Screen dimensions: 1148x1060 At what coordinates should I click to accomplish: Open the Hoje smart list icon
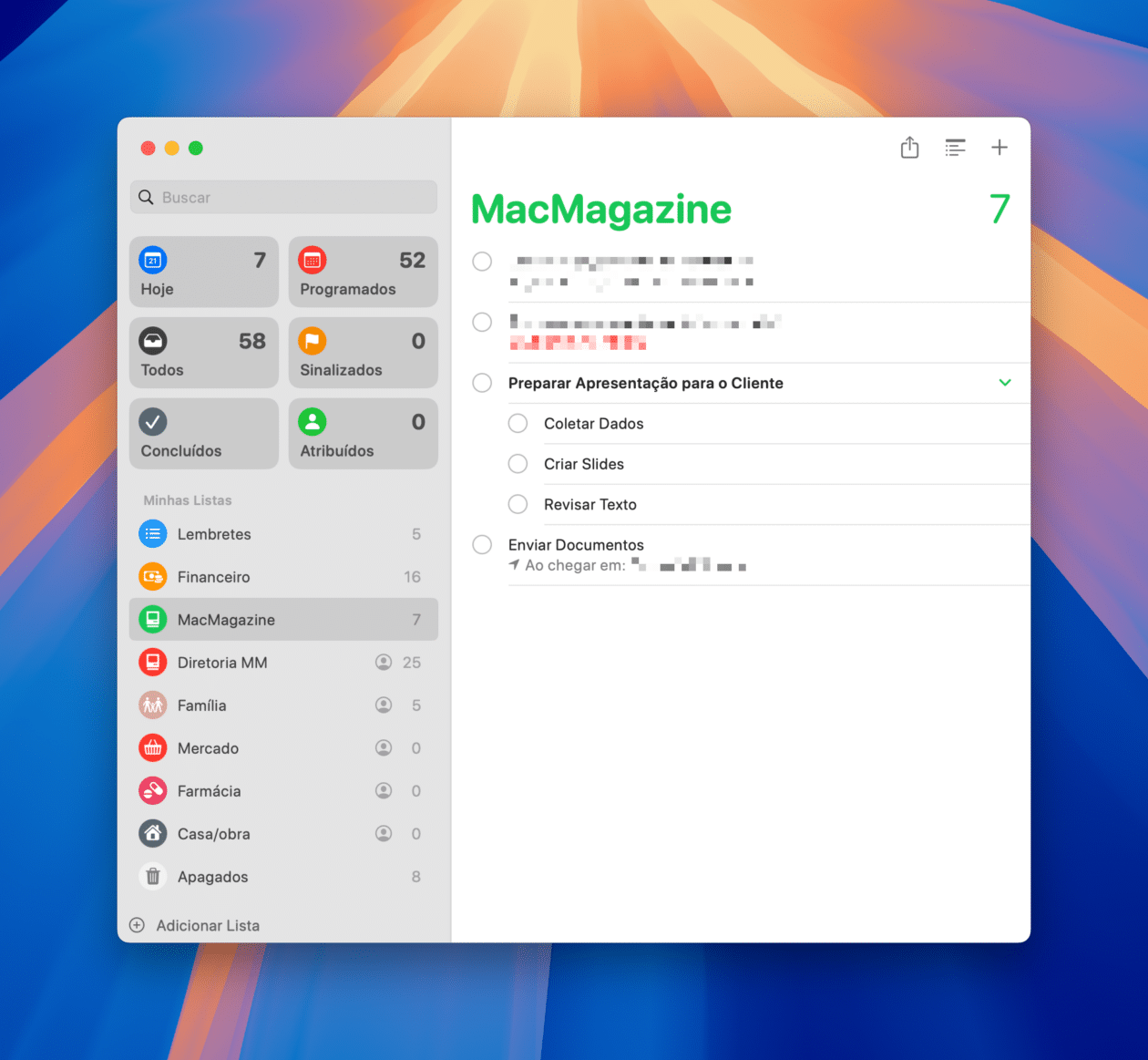point(153,260)
